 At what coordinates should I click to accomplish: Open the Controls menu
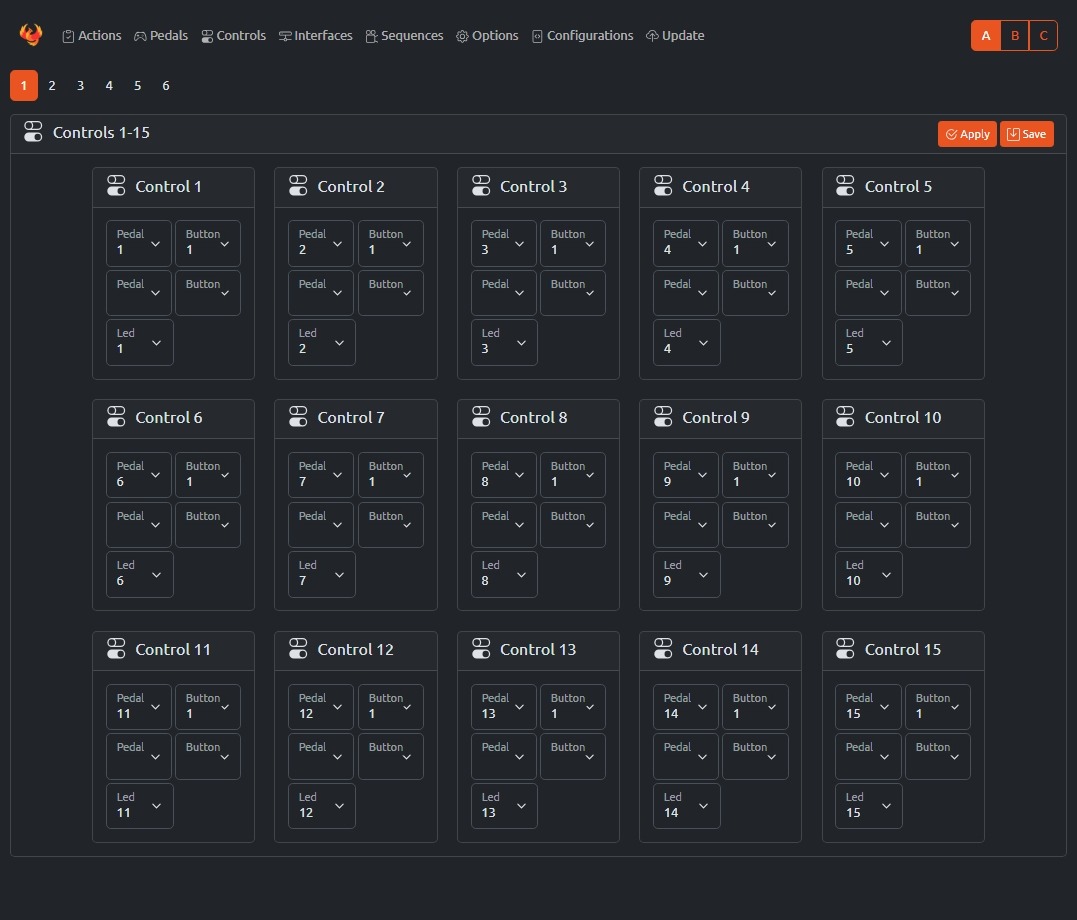click(x=234, y=36)
